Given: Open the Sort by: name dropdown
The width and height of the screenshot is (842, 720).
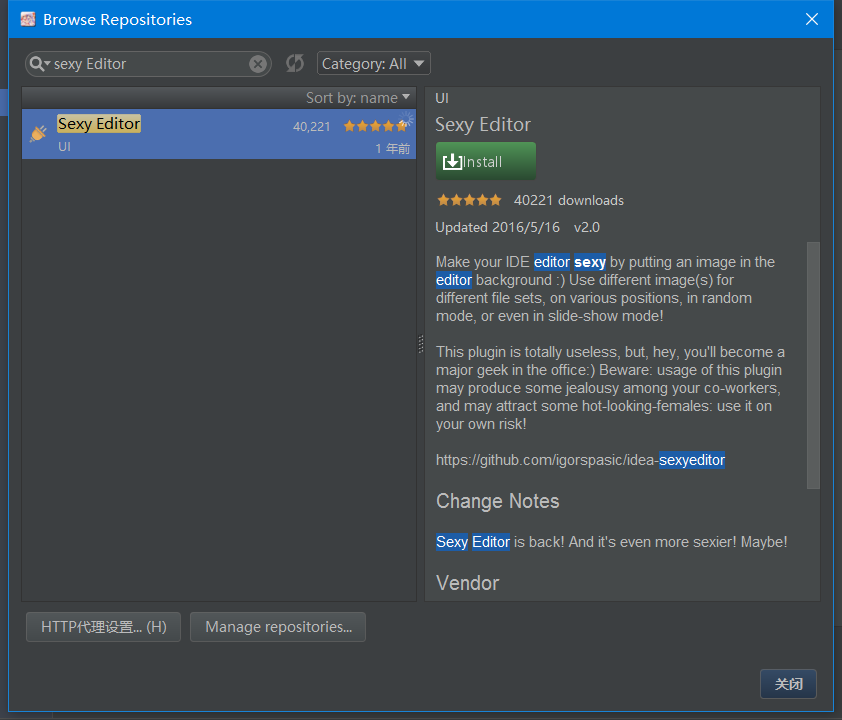Looking at the screenshot, I should click(x=358, y=98).
